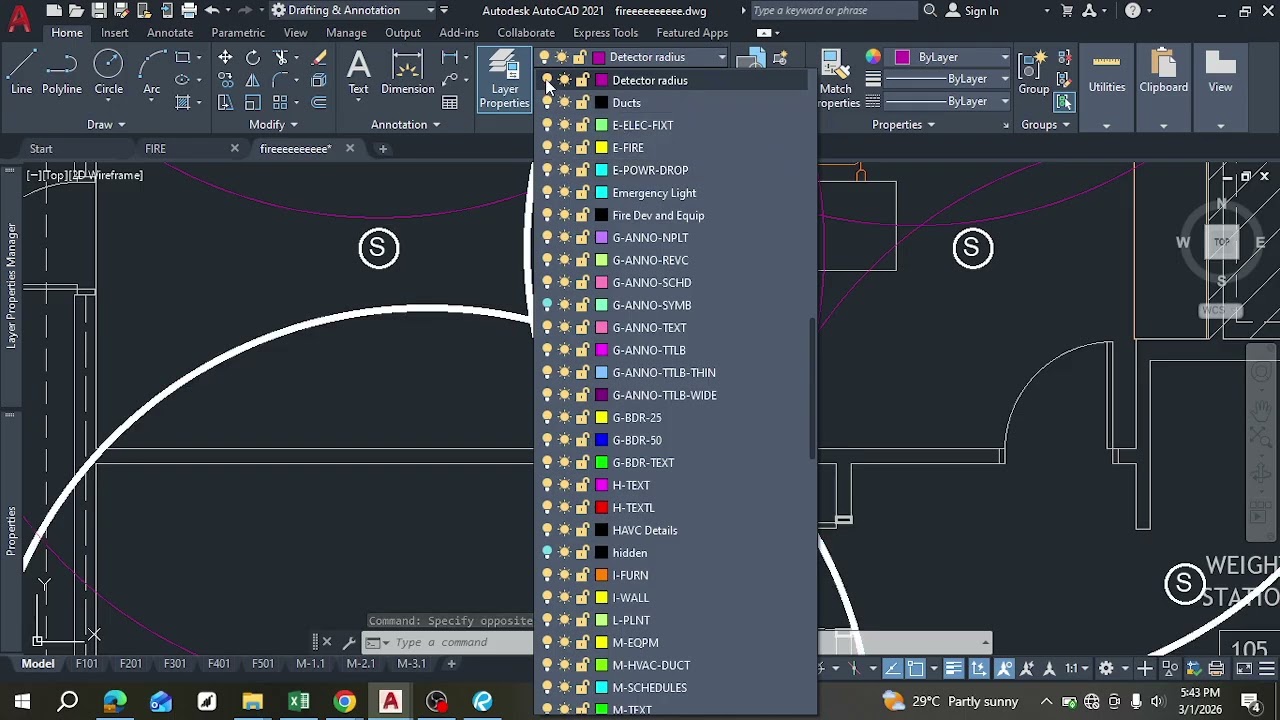Expand the Properties panel

point(903,124)
